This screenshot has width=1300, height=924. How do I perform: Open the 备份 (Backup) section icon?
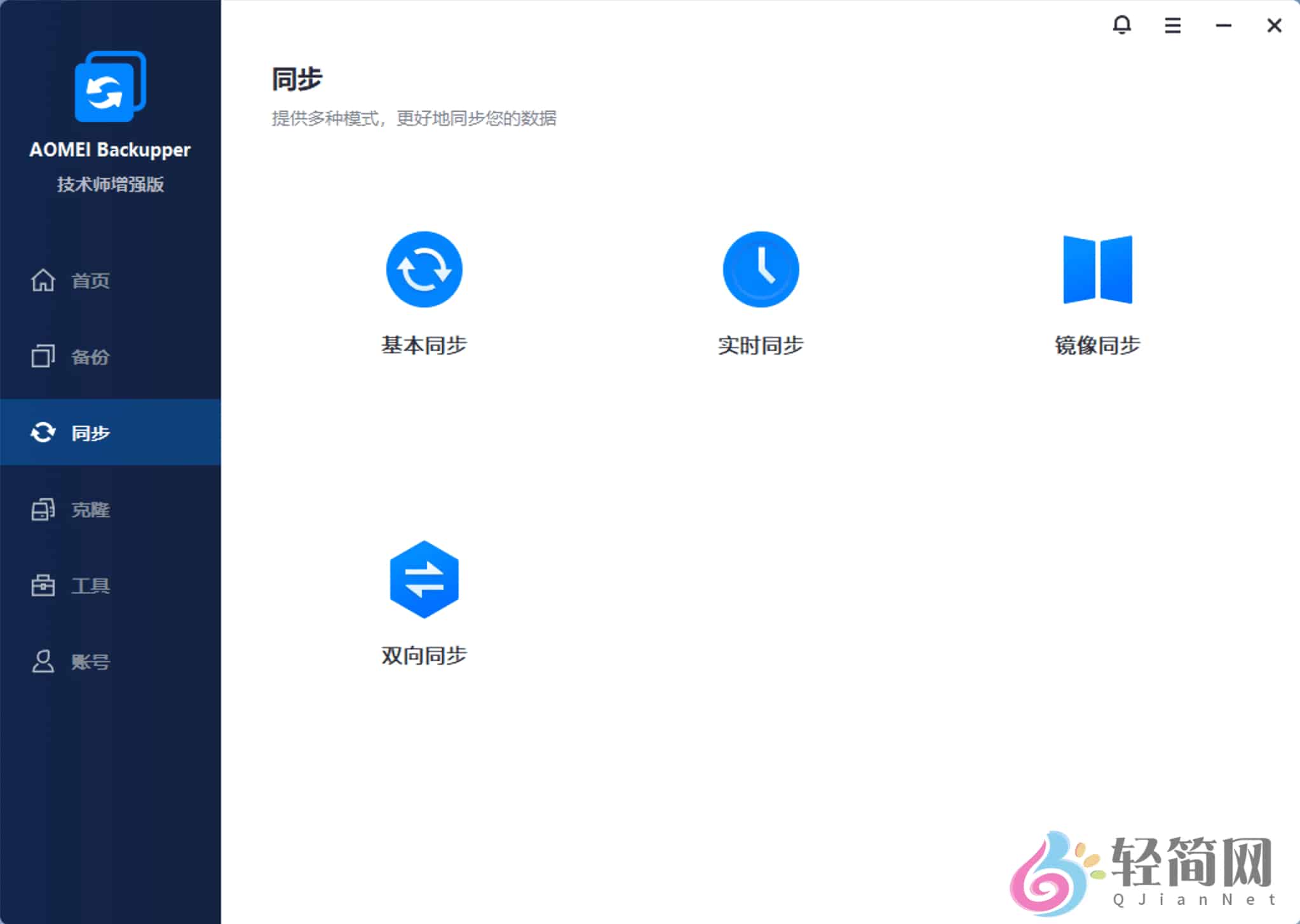pyautogui.click(x=43, y=356)
